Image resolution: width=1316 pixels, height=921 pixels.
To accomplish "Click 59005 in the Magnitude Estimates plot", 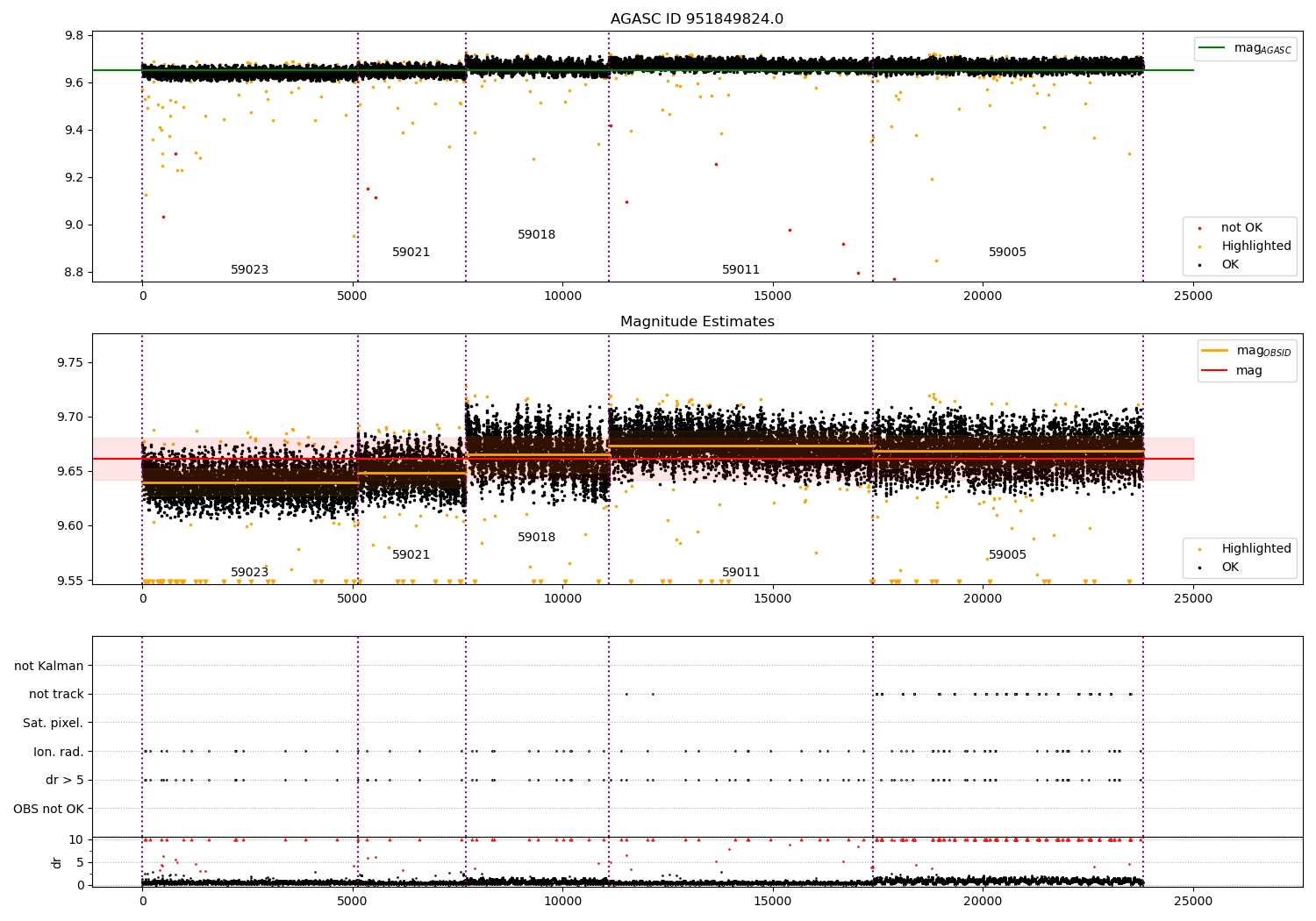I will 1007,555.
